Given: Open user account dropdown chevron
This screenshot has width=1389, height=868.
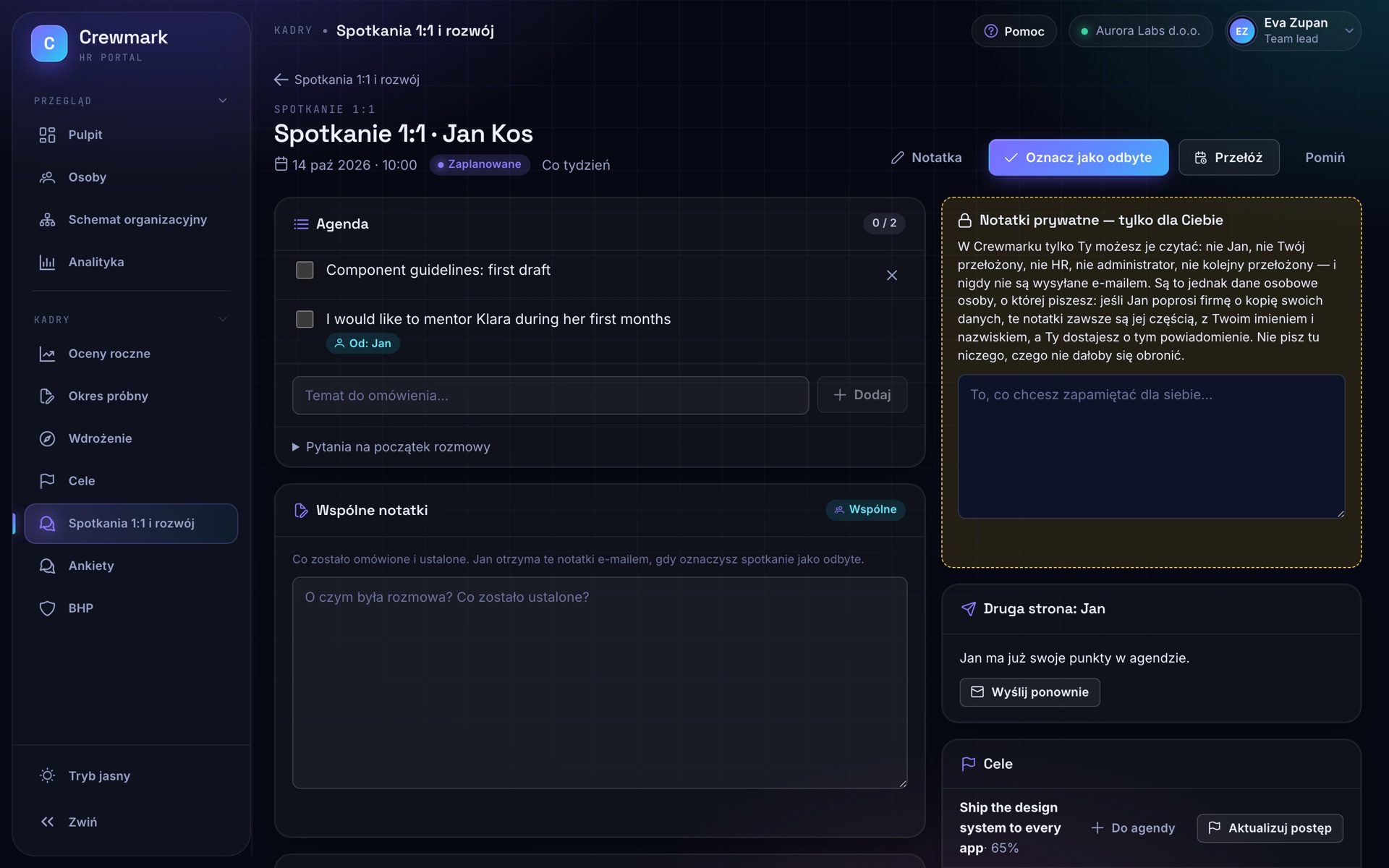Looking at the screenshot, I should tap(1348, 31).
